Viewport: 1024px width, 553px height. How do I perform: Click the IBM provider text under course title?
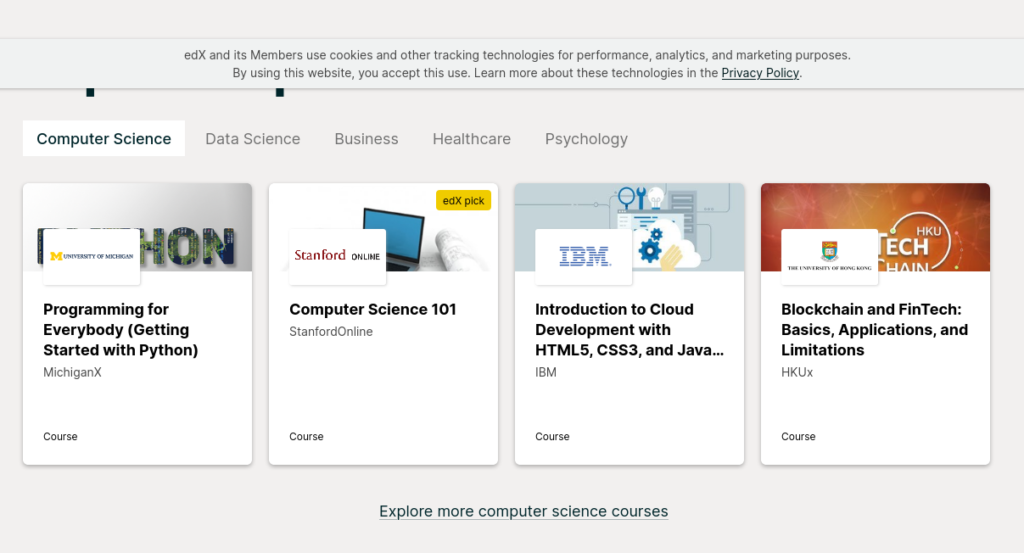click(546, 372)
